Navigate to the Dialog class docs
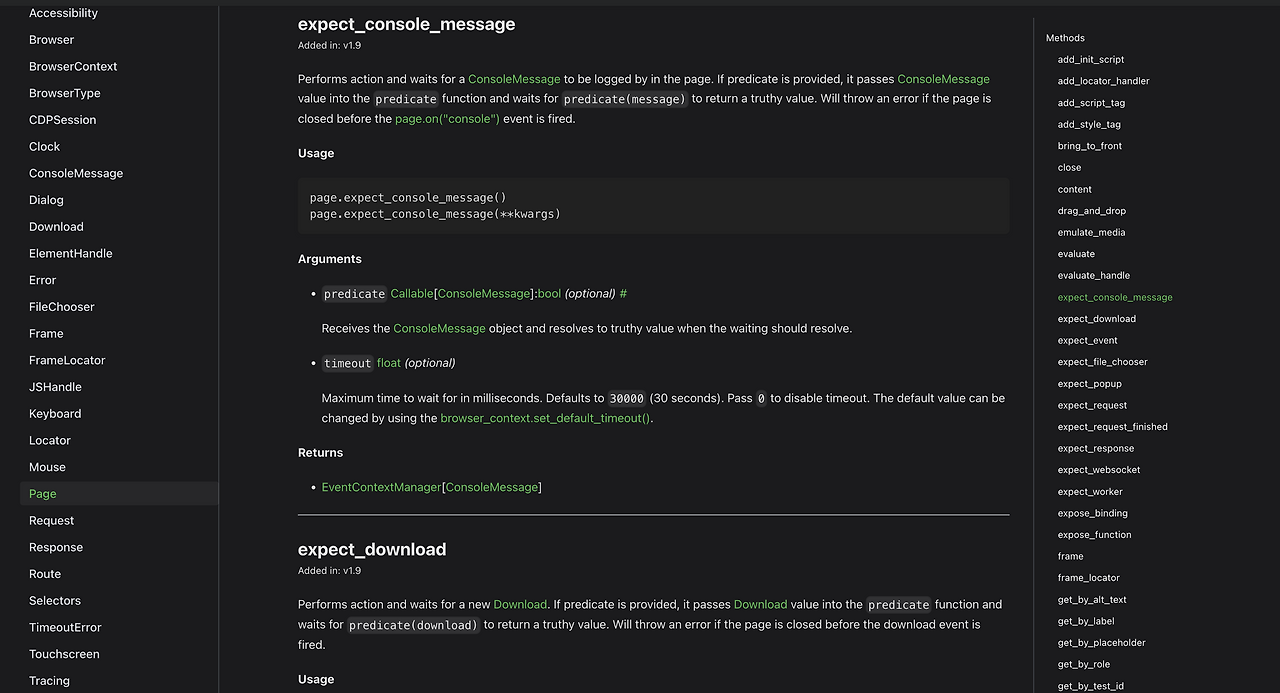This screenshot has width=1280, height=693. coord(47,200)
